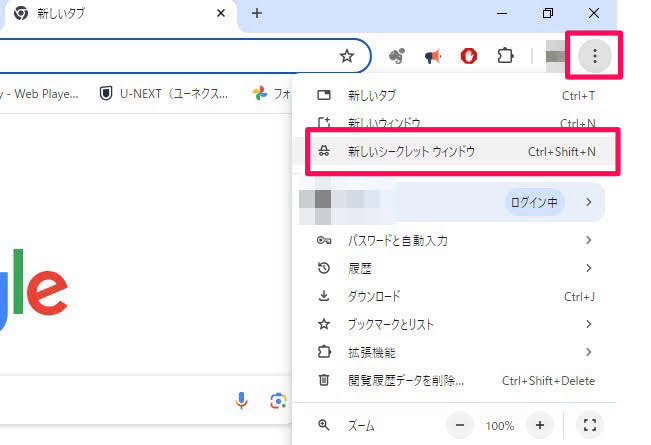651x445 pixels.
Task: Click the Google Lens search icon
Action: pyautogui.click(x=278, y=401)
